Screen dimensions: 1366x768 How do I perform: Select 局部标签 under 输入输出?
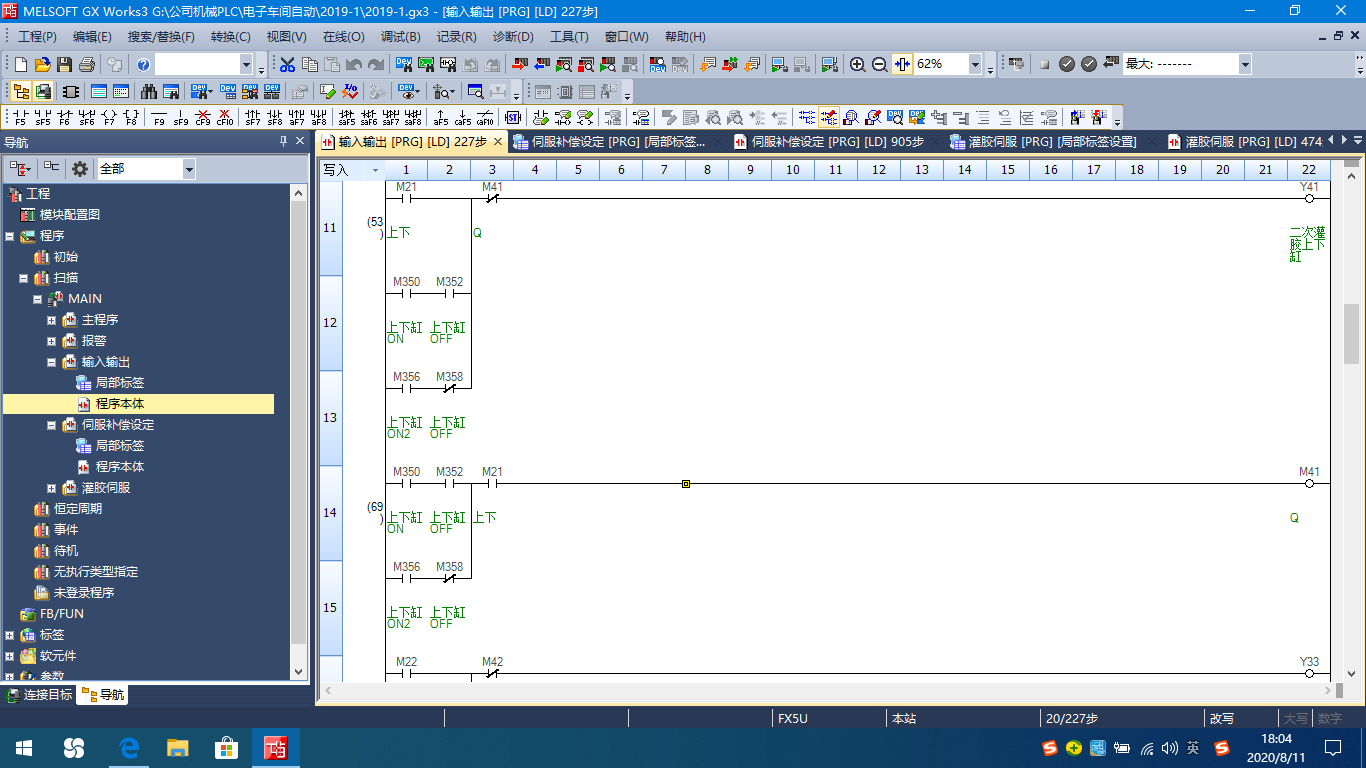pyautogui.click(x=119, y=383)
